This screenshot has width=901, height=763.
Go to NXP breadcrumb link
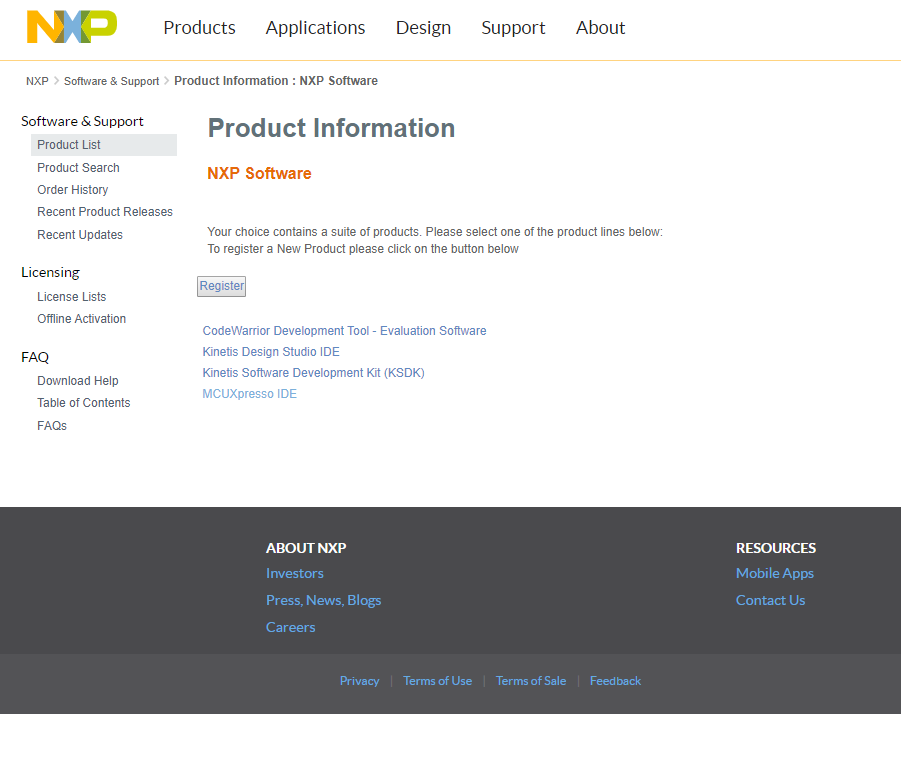37,81
